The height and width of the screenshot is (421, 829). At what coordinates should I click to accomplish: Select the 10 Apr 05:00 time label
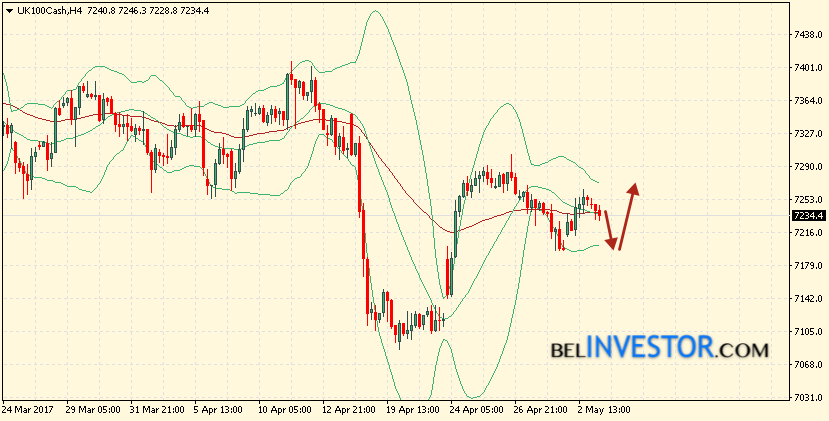pos(285,410)
